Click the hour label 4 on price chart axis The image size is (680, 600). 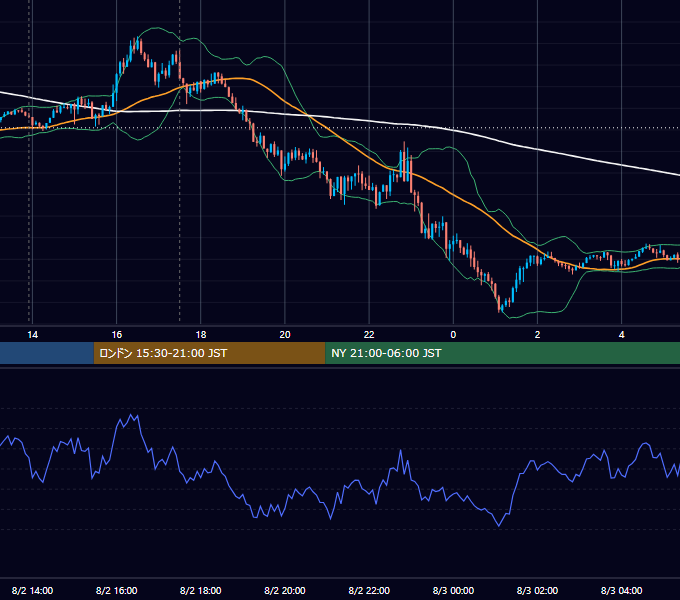click(x=621, y=335)
